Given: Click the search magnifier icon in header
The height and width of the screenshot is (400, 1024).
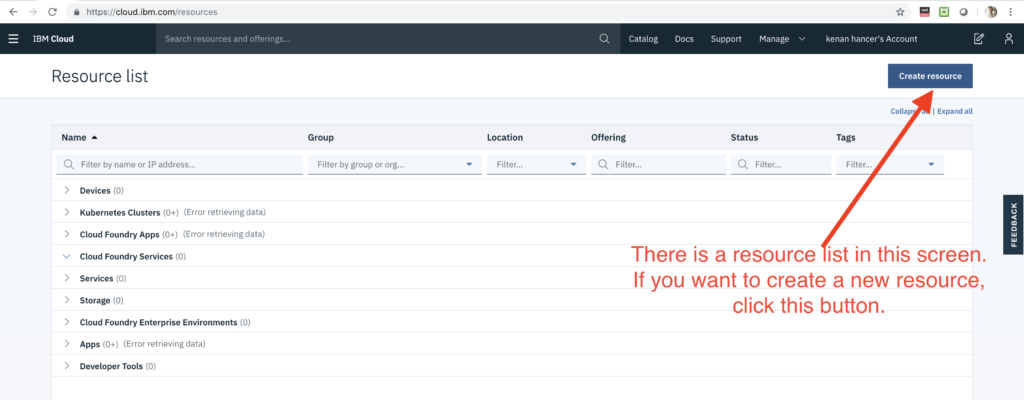Looking at the screenshot, I should [604, 39].
